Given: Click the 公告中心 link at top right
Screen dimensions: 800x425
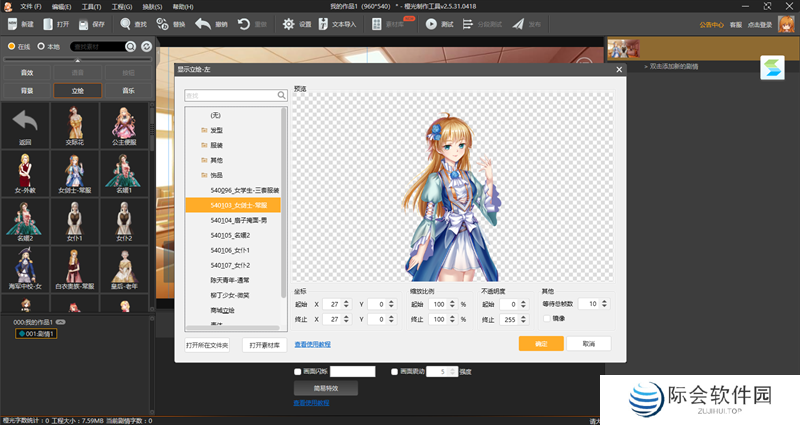Looking at the screenshot, I should (711, 24).
